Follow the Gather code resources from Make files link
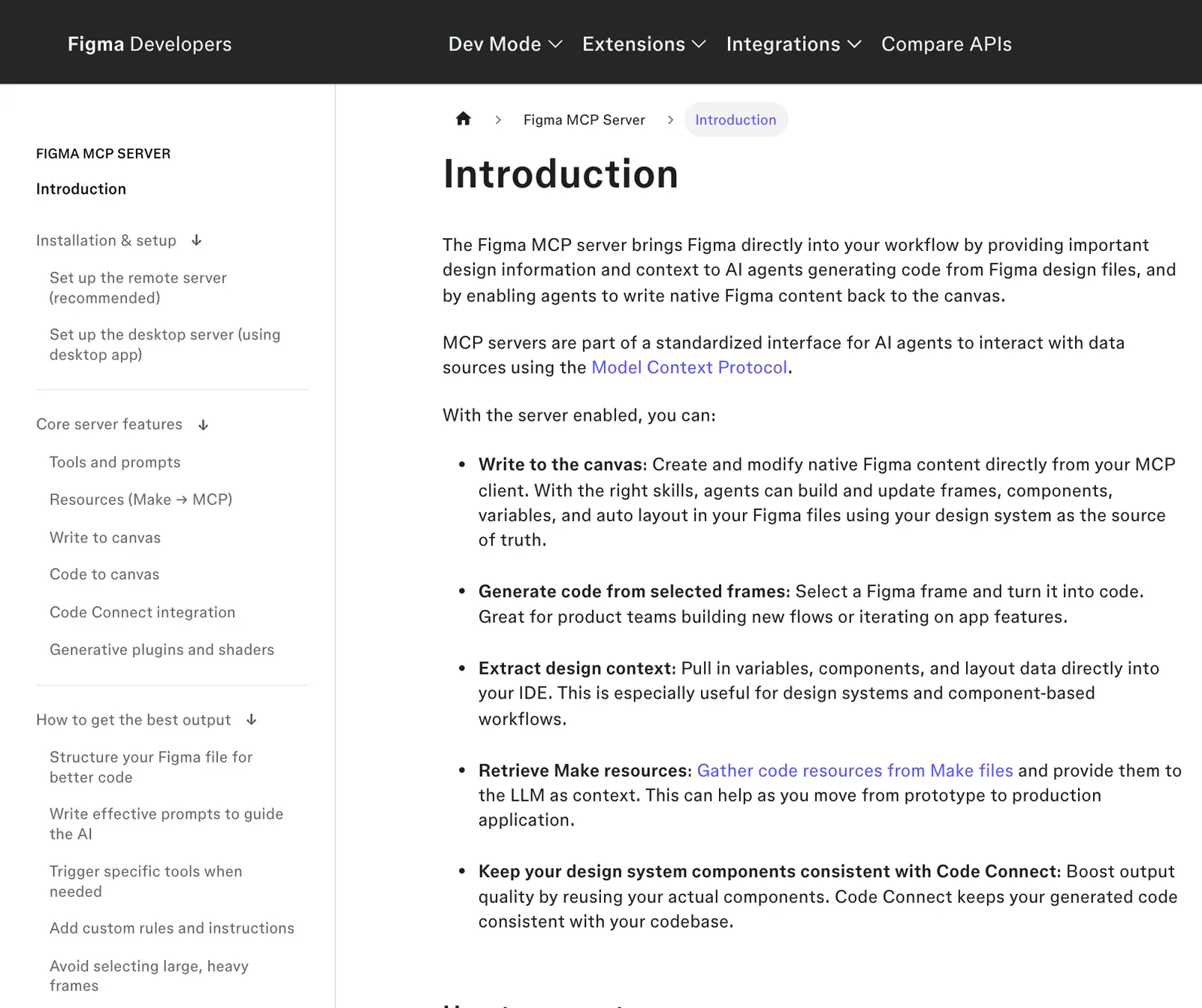The image size is (1202, 1008). pos(855,771)
